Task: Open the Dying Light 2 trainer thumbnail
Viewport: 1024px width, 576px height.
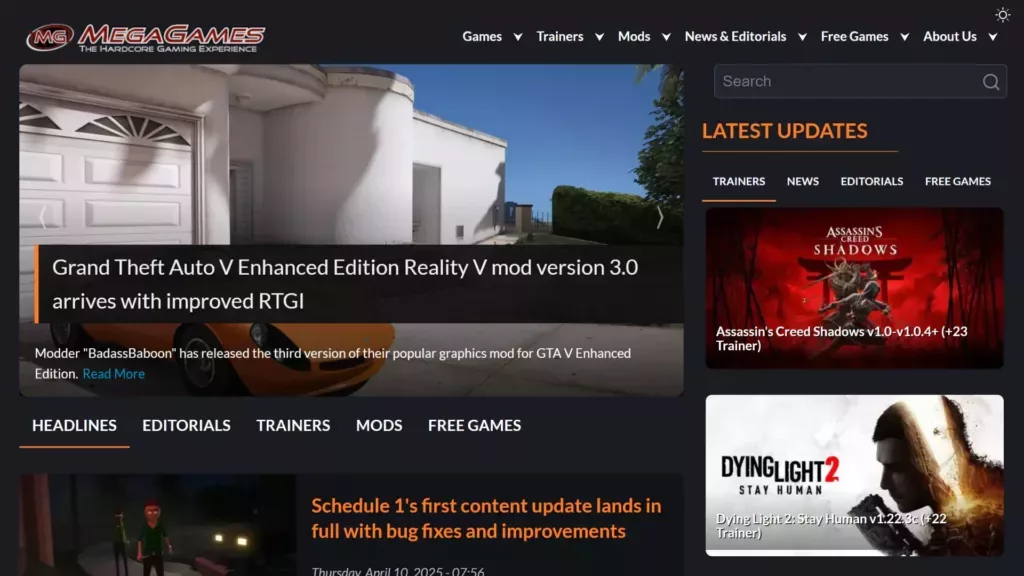Action: pos(854,475)
